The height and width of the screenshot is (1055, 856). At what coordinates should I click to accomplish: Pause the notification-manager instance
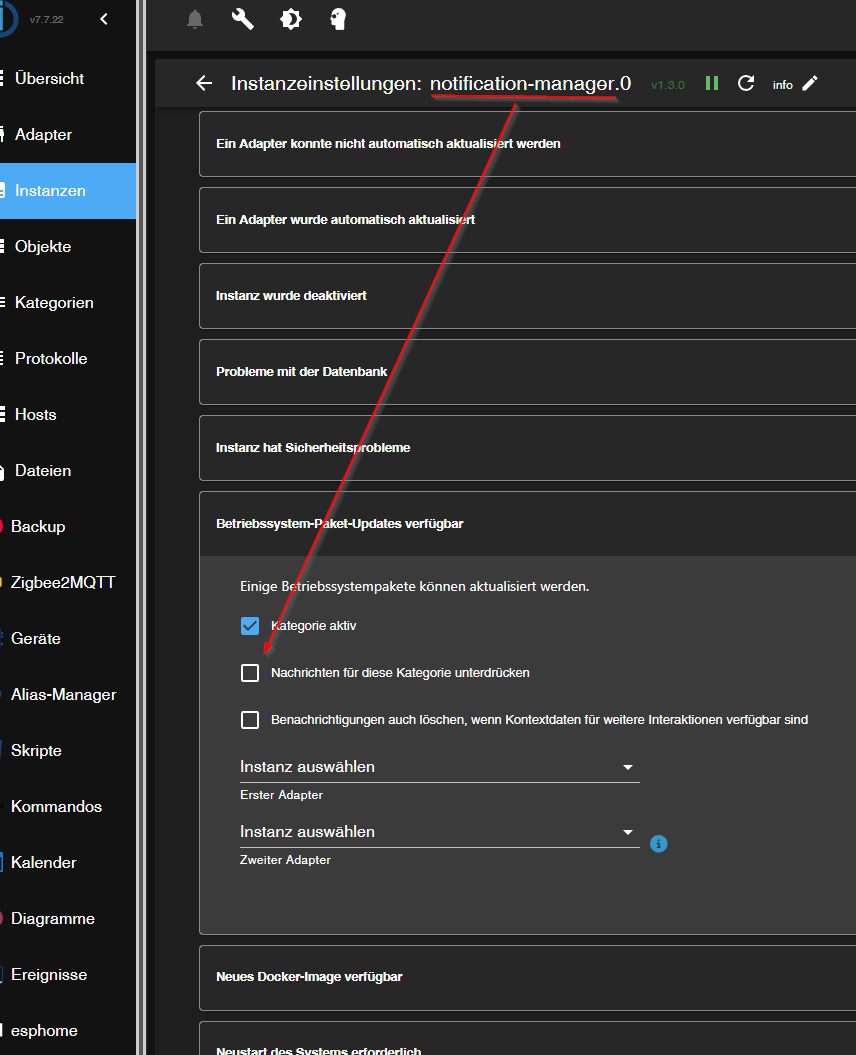[x=711, y=83]
